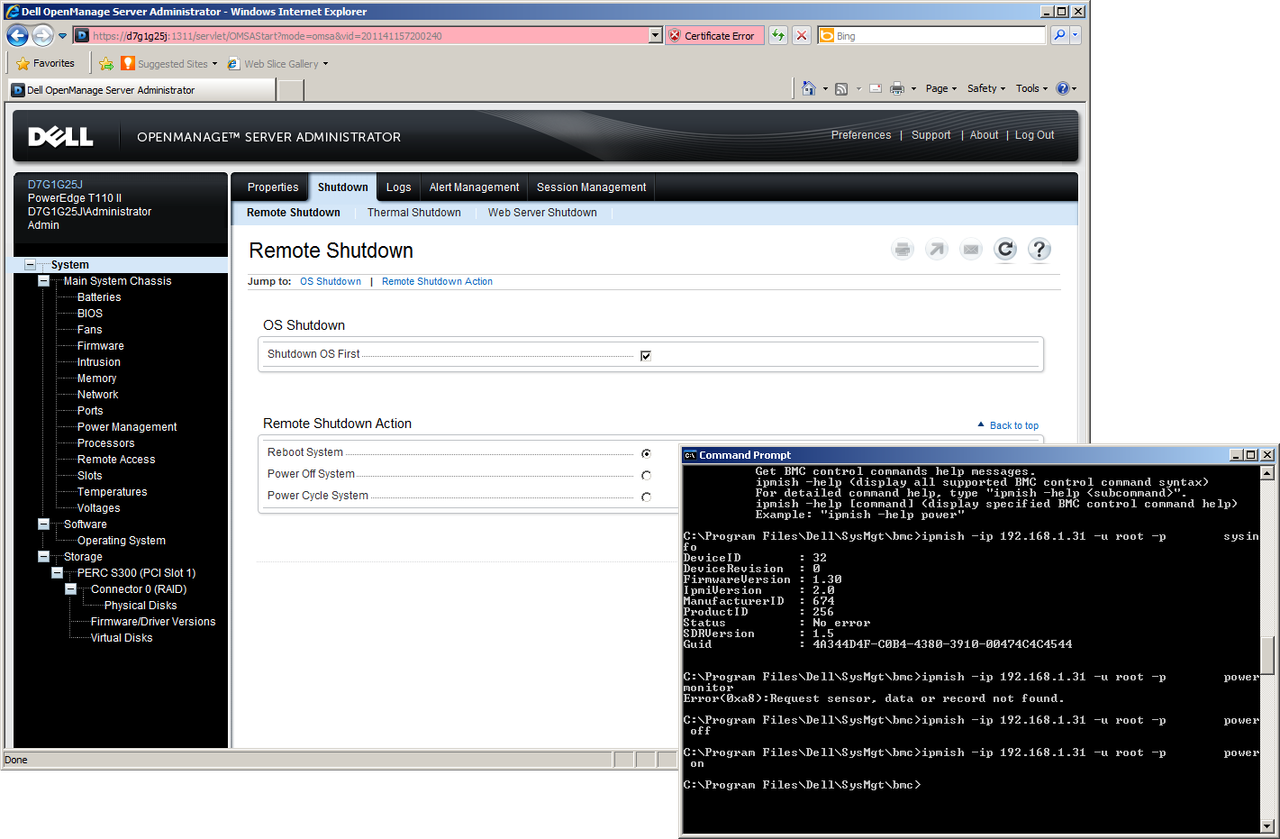Click the Command Prompt title bar icon

coord(690,455)
